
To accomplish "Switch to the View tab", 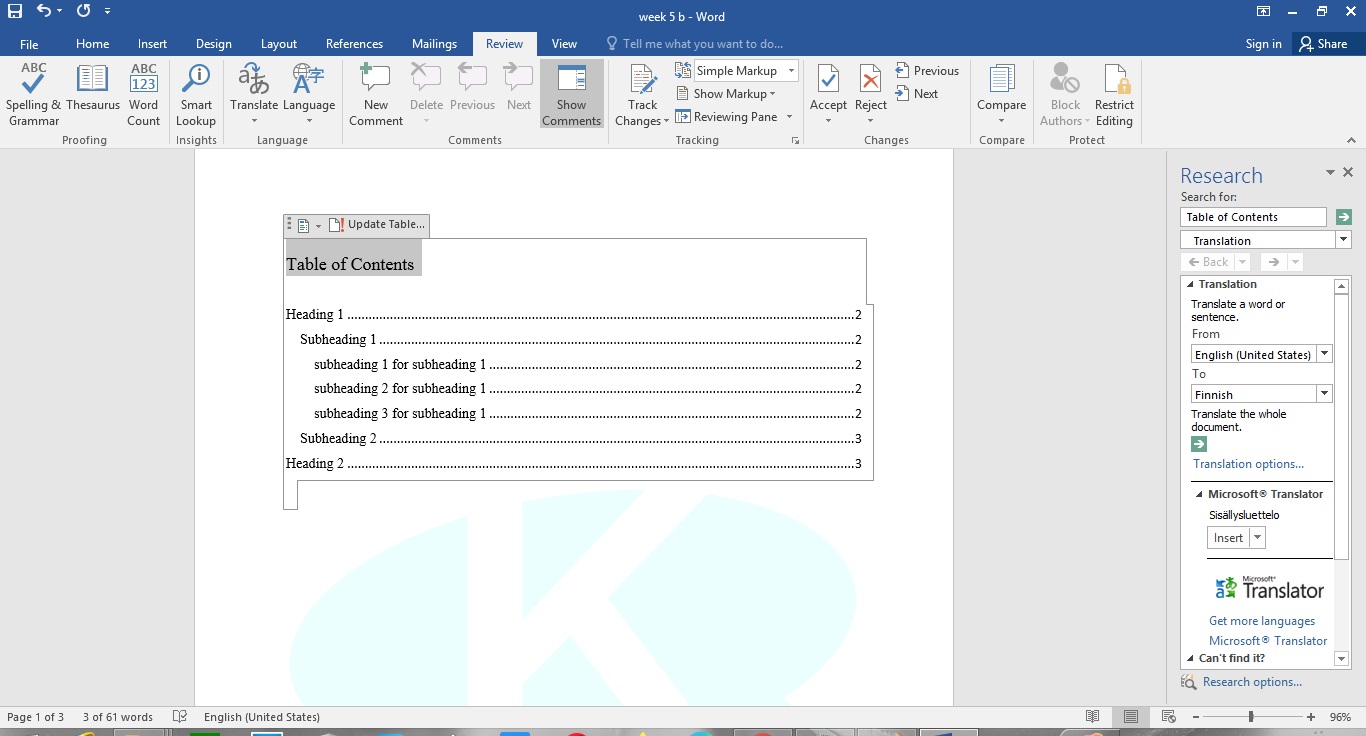I will pyautogui.click(x=564, y=44).
